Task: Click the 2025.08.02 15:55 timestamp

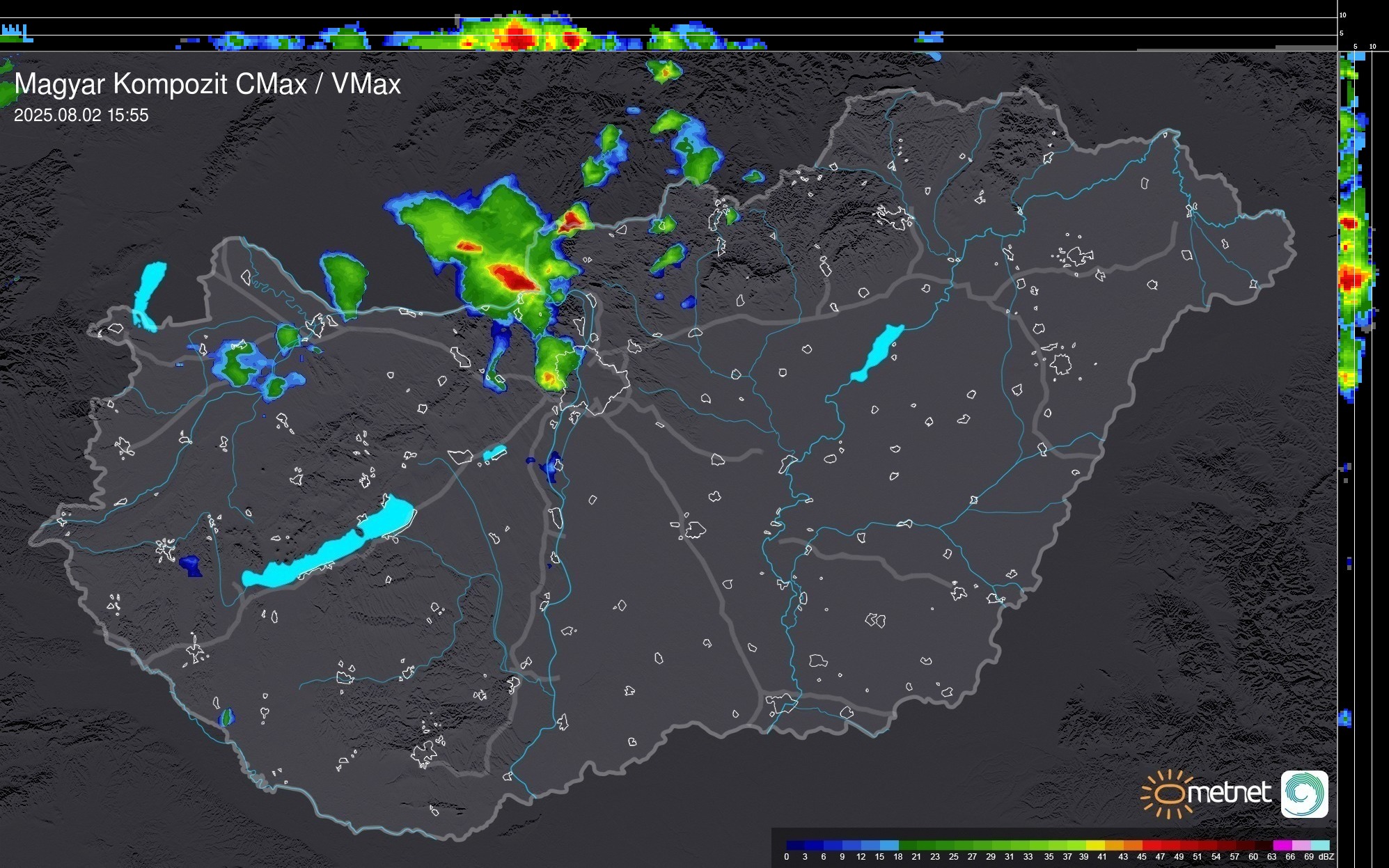Action: [81, 116]
